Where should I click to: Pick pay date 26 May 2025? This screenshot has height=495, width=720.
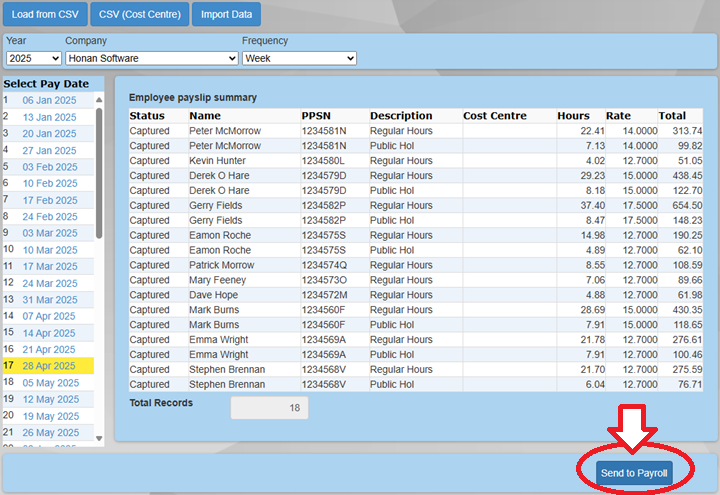[x=49, y=432]
